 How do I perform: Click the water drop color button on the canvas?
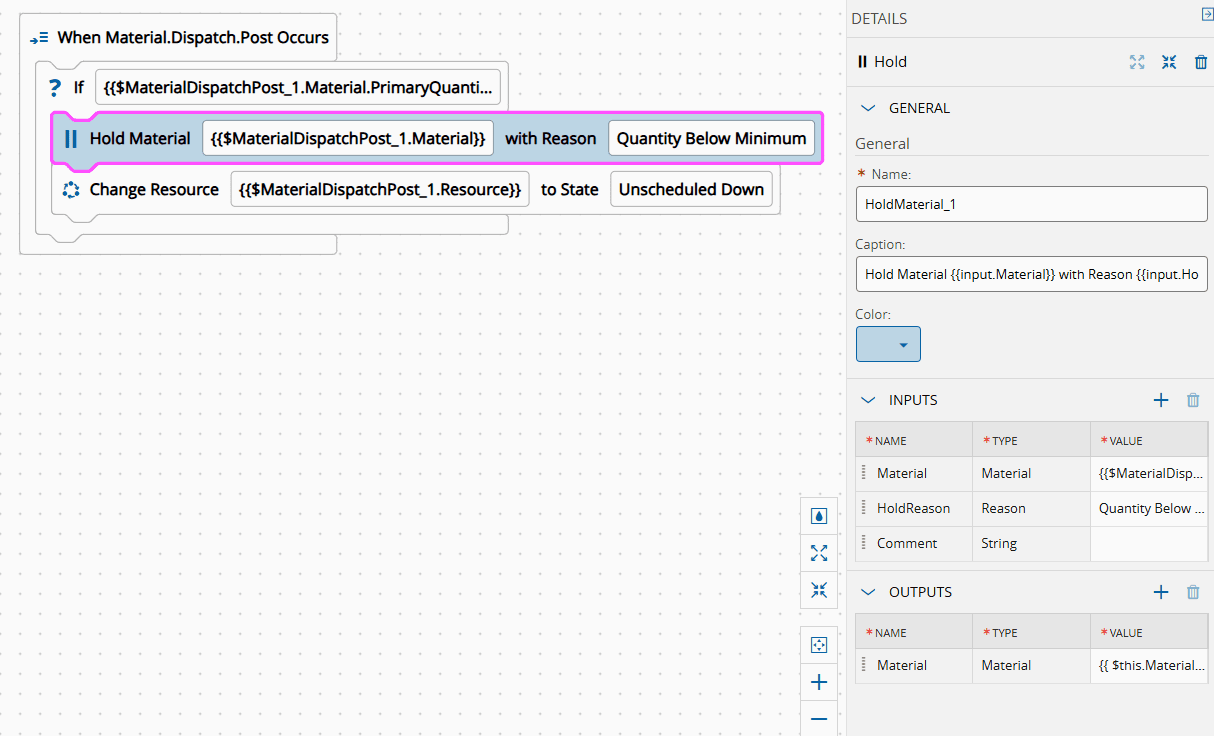pyautogui.click(x=819, y=516)
